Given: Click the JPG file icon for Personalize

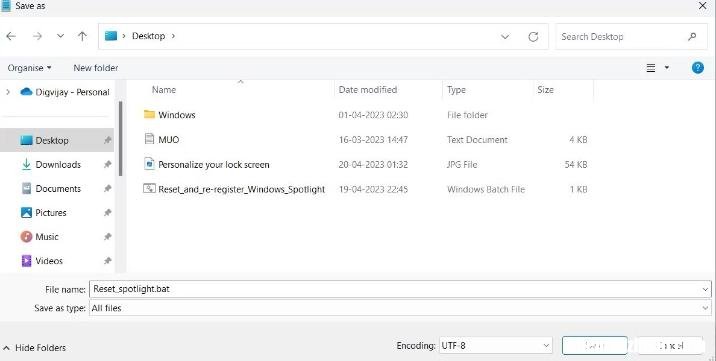Looking at the screenshot, I should (149, 163).
